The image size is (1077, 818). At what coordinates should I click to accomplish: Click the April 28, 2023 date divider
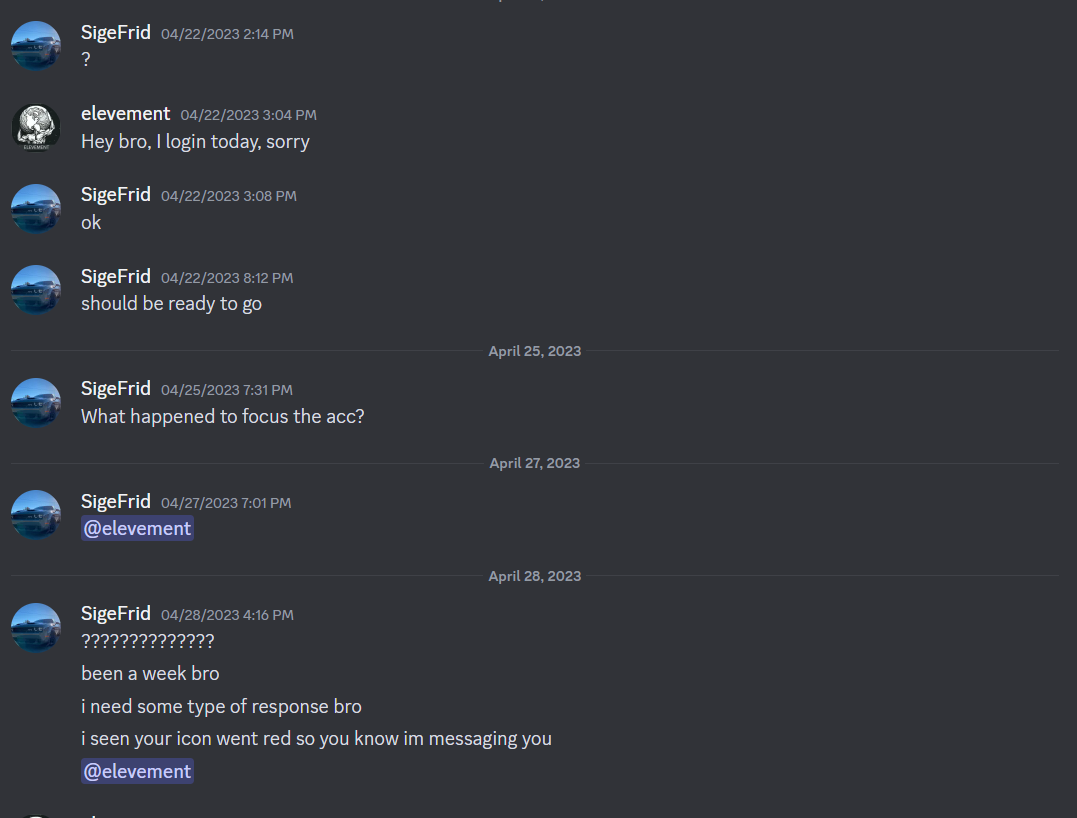click(x=534, y=576)
